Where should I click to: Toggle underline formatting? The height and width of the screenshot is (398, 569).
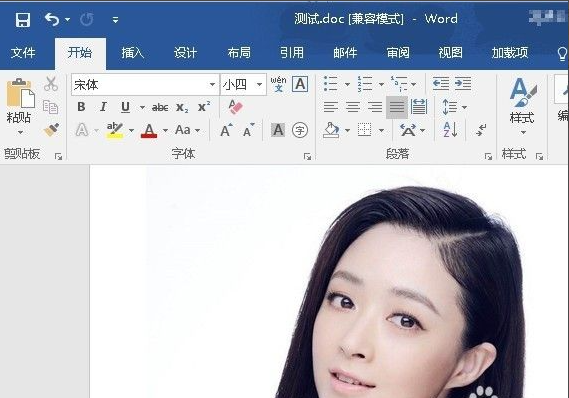coord(125,107)
